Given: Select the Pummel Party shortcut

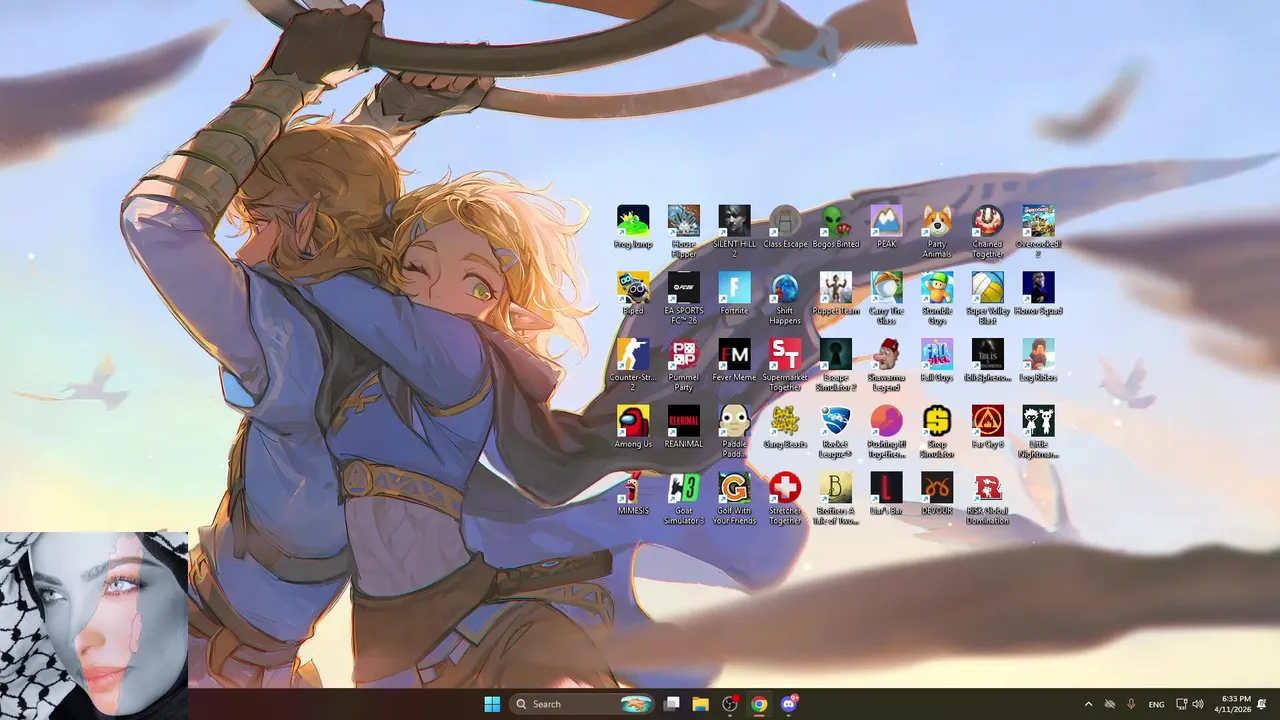Looking at the screenshot, I should click(684, 366).
